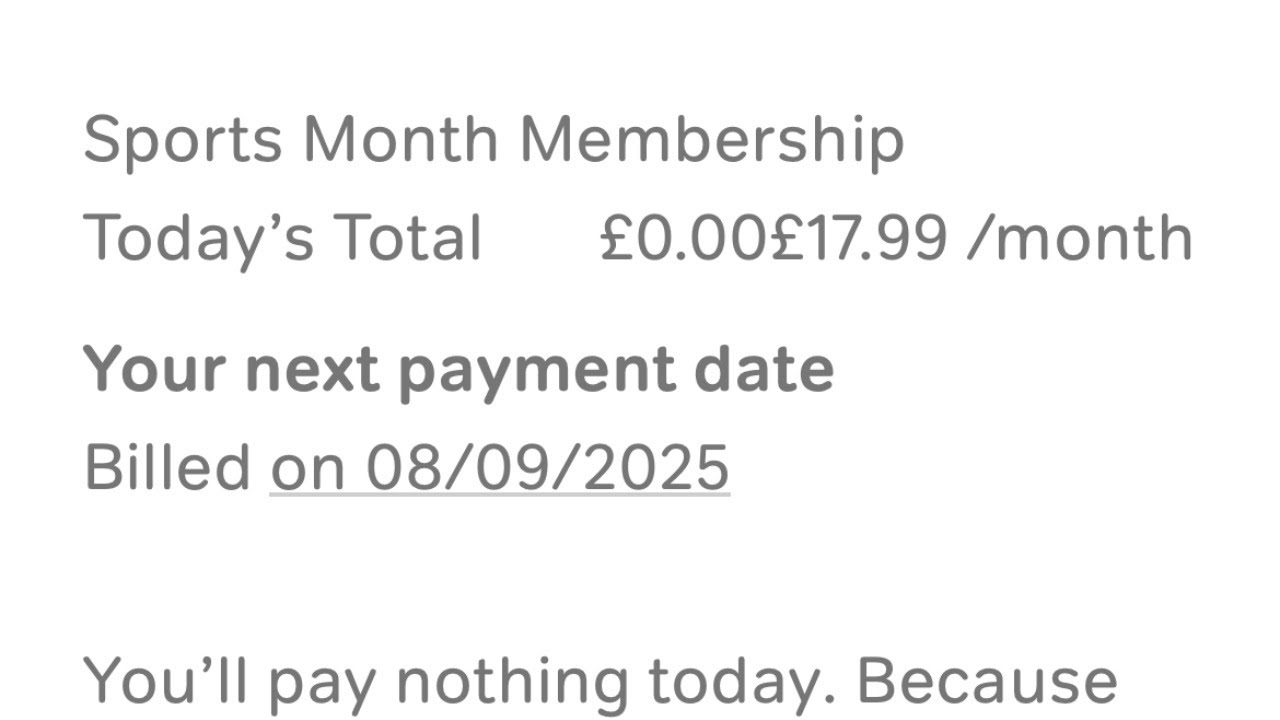1280x720 pixels.
Task: Click the £0.00 amount
Action: [684, 240]
